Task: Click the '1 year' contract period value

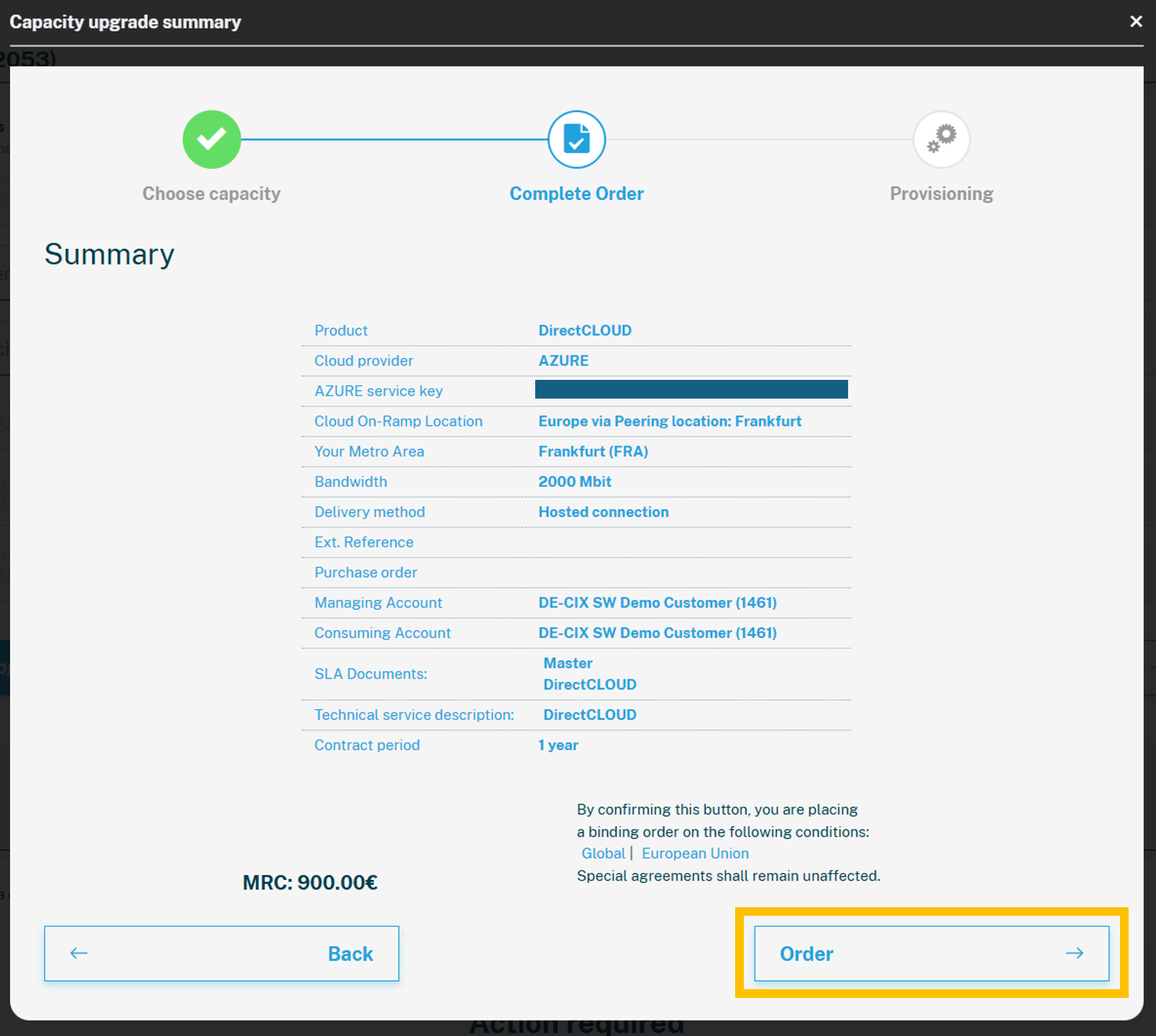Action: pyautogui.click(x=558, y=745)
